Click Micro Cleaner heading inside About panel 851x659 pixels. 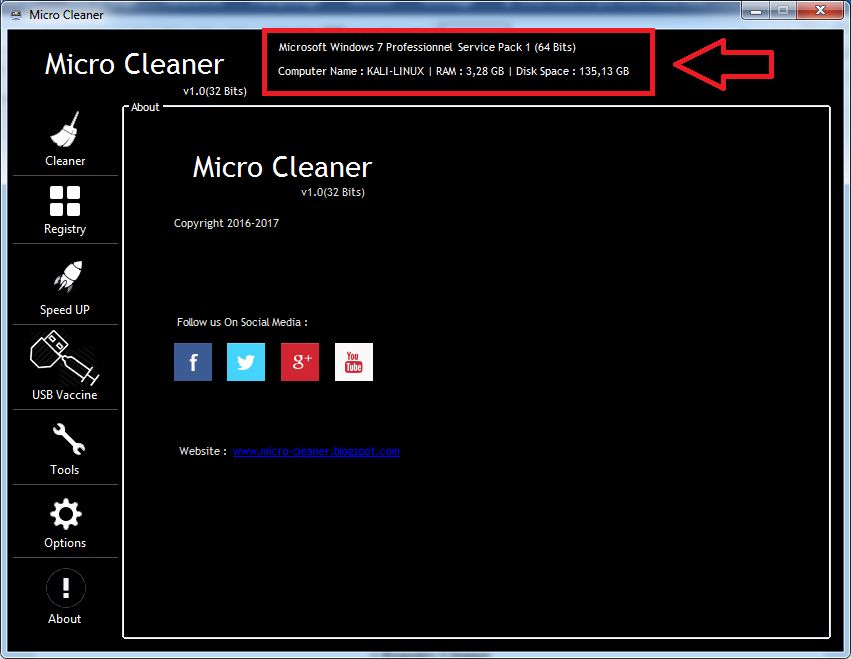tap(282, 167)
